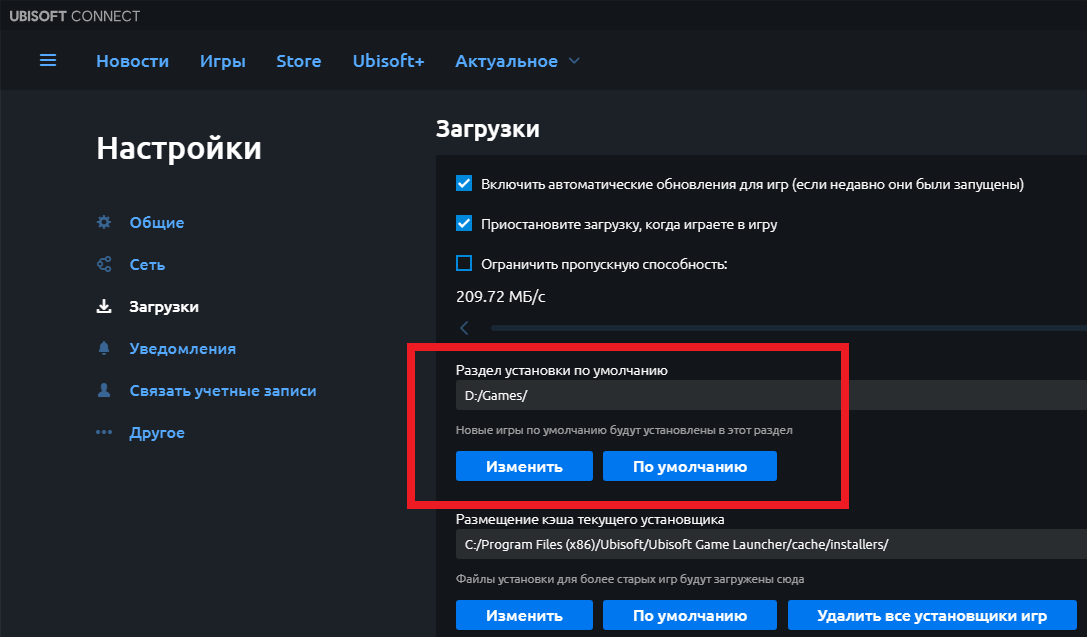Open the Новости tab

click(x=132, y=61)
